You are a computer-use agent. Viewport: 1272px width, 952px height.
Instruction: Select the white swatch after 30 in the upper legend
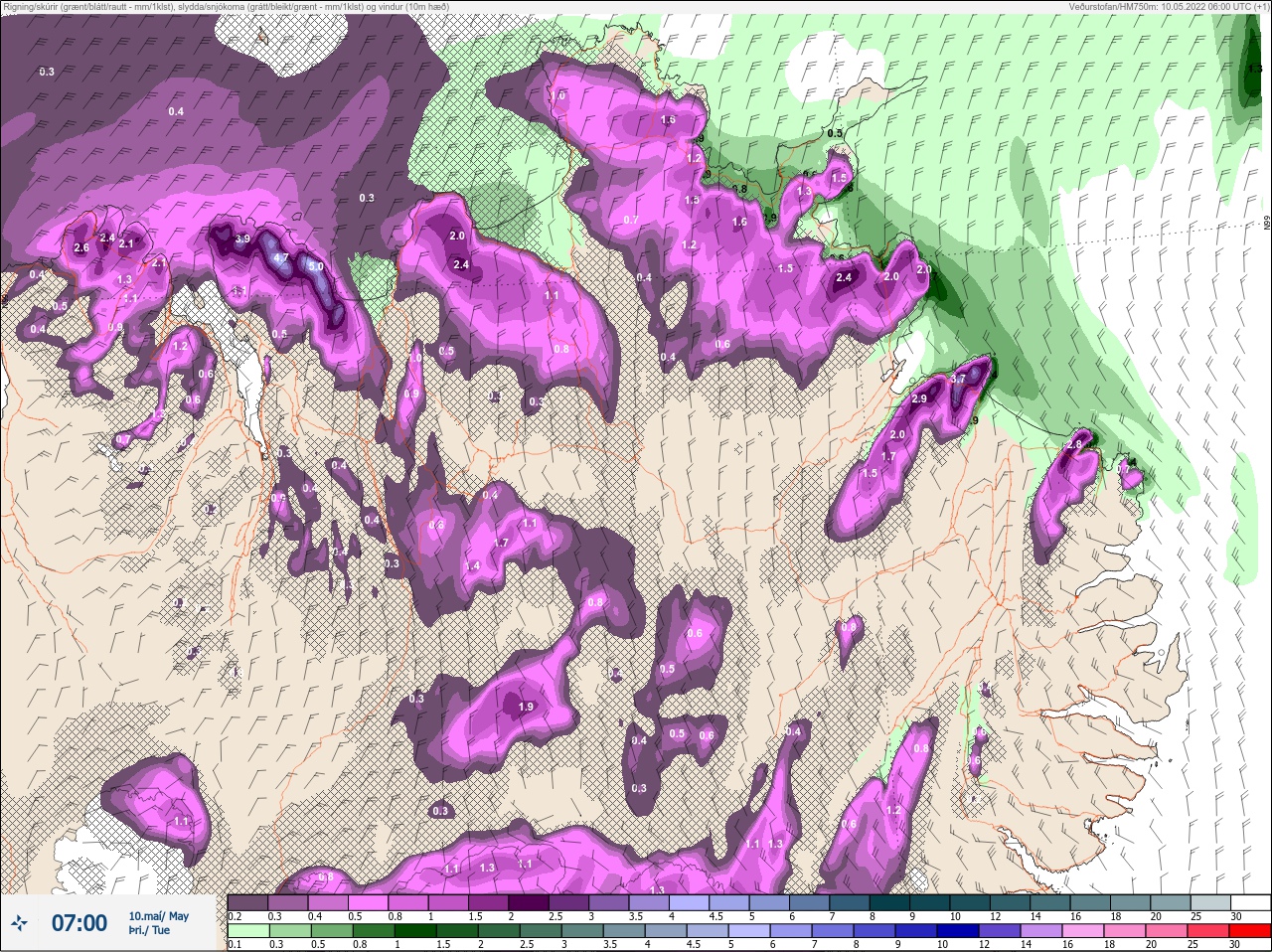1253,902
